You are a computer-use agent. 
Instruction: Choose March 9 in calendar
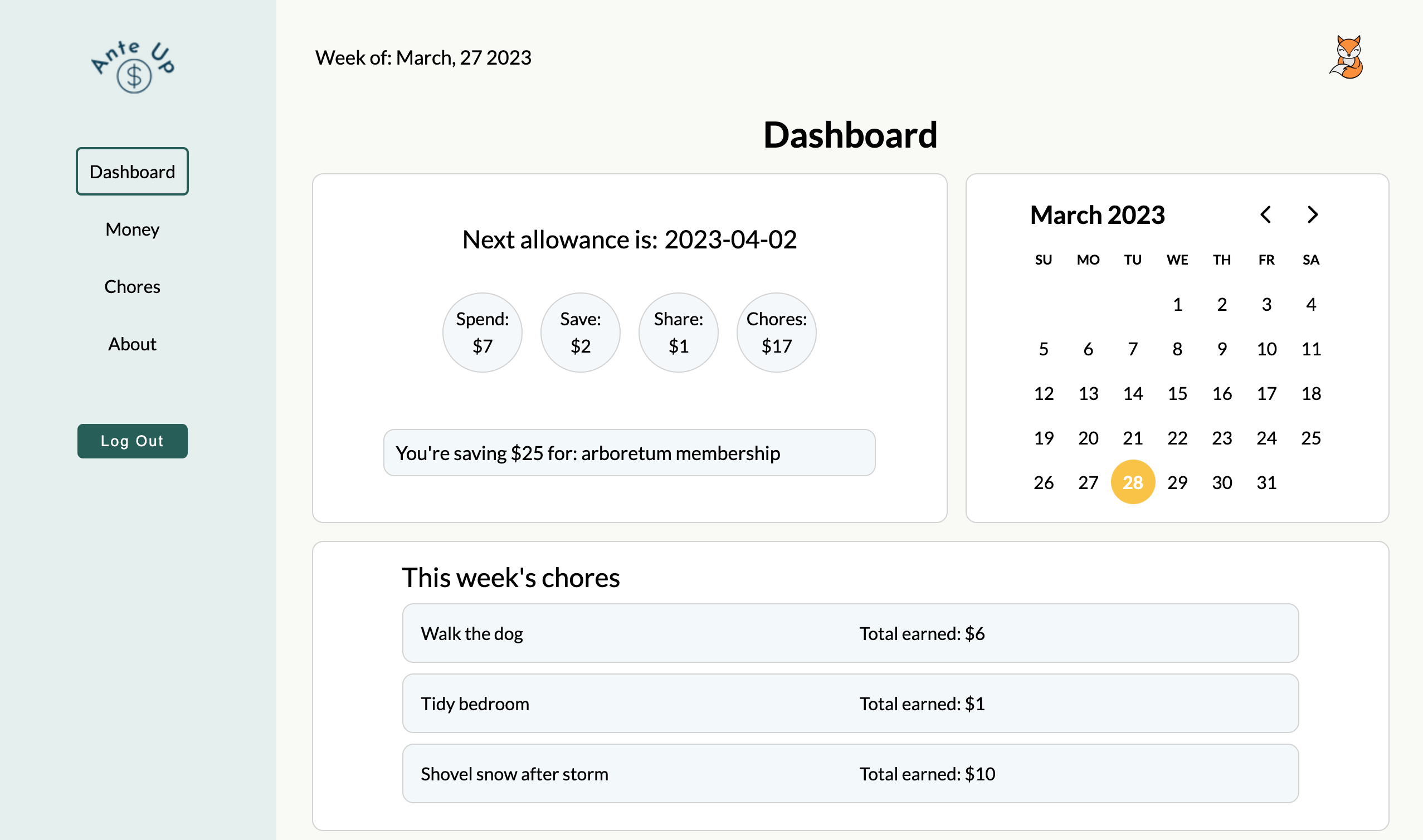point(1222,349)
